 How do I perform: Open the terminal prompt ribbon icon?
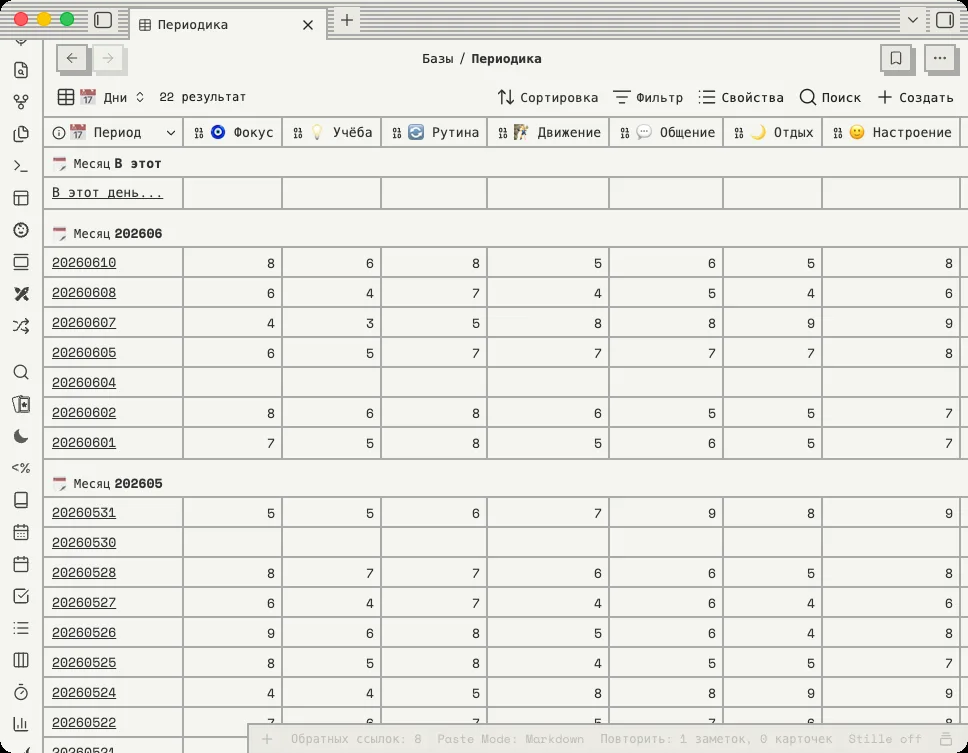(21, 166)
